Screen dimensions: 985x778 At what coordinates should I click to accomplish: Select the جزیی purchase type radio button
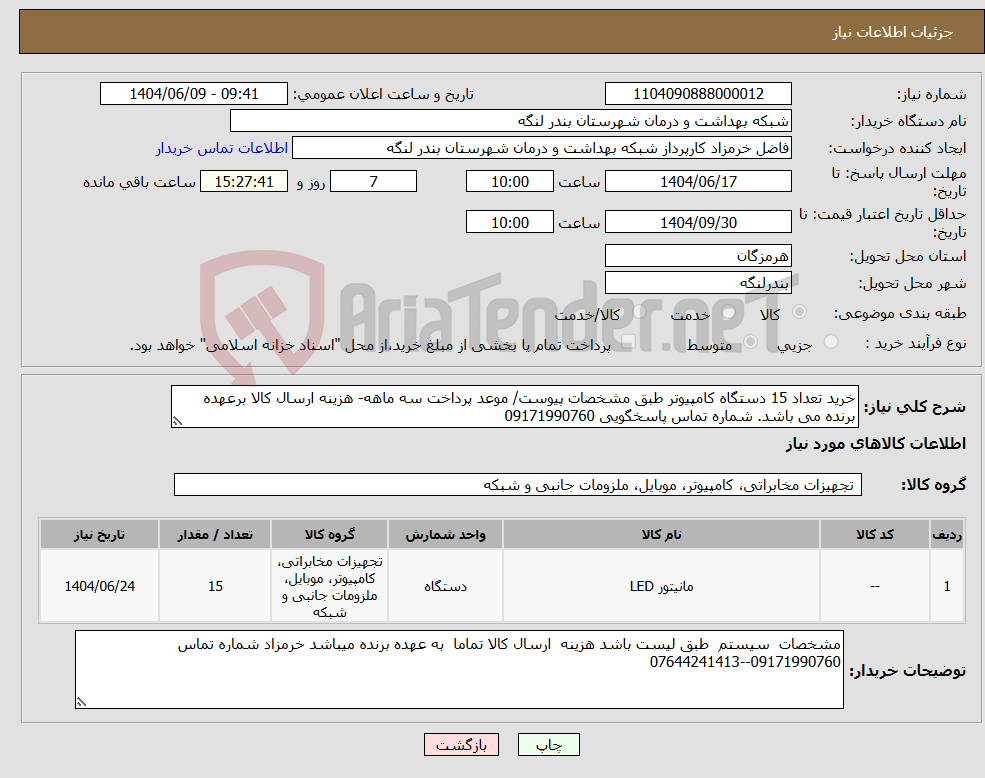(829, 339)
